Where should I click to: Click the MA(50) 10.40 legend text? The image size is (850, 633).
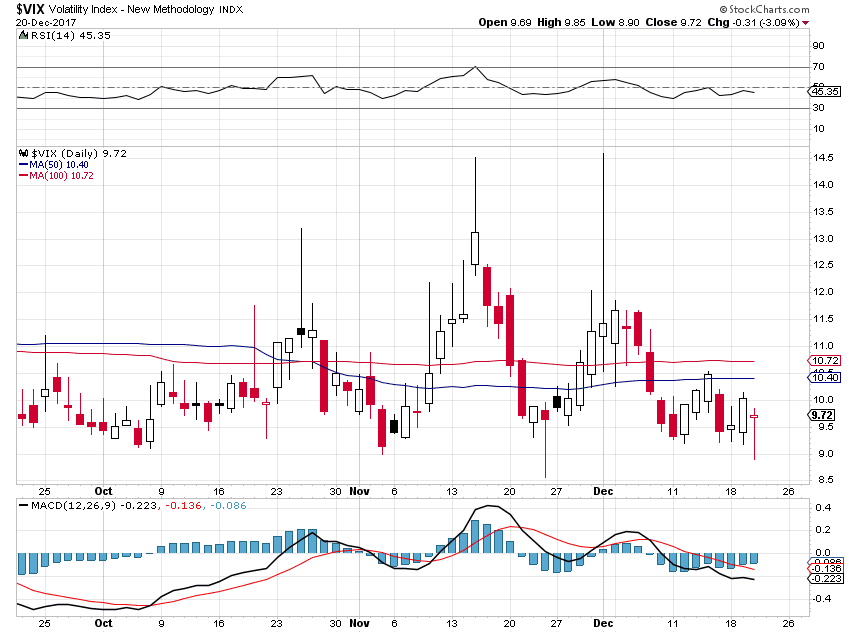[59, 165]
